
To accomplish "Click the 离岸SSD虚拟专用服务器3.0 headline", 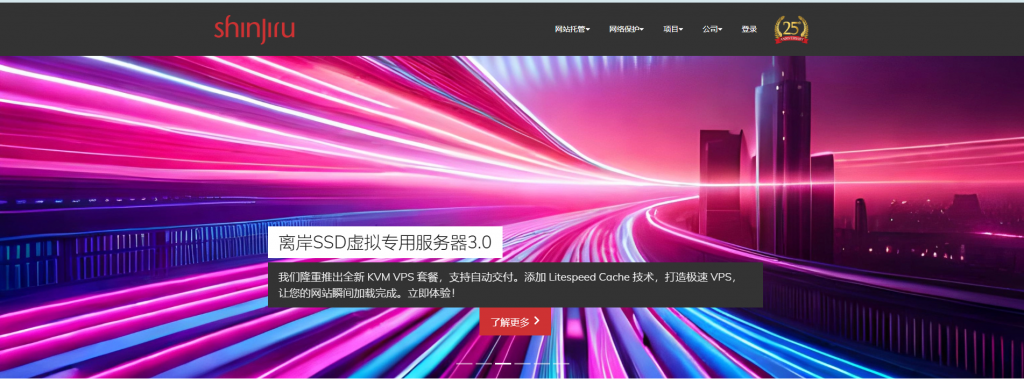I will (x=385, y=242).
